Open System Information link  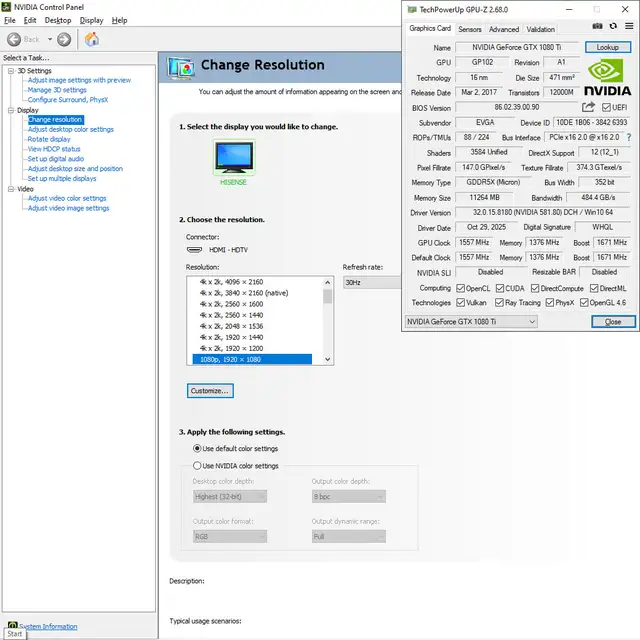(48, 626)
